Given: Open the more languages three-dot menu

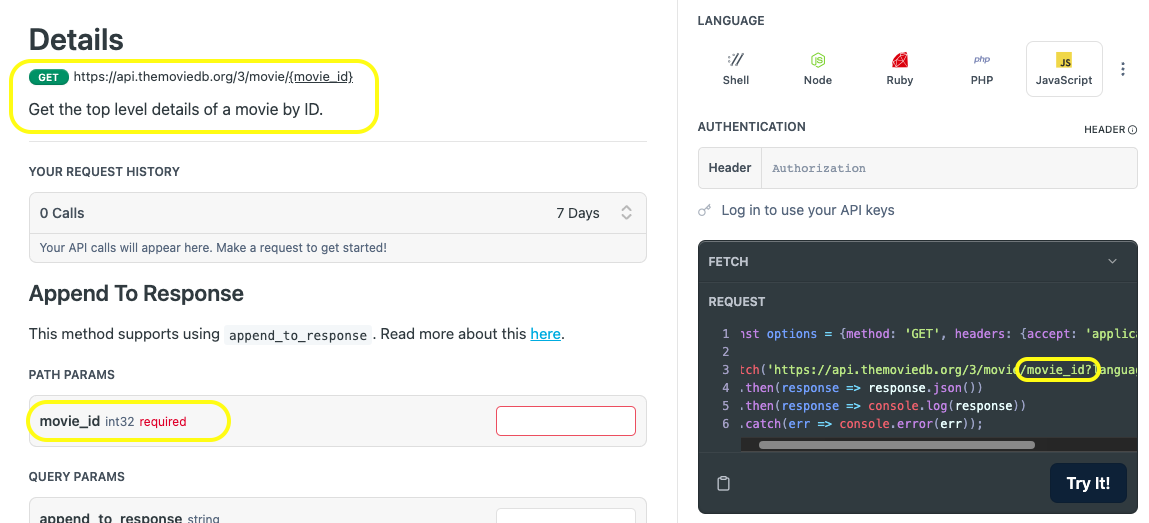Looking at the screenshot, I should pos(1123,69).
